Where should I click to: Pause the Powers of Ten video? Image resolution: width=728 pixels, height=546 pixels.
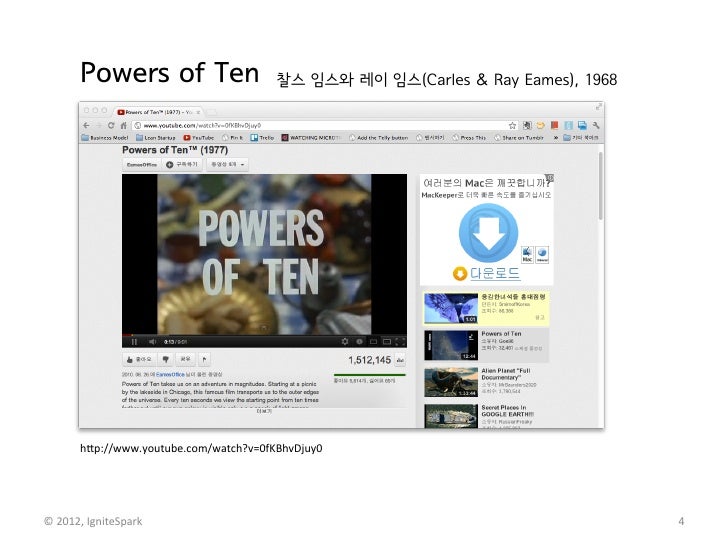point(134,342)
